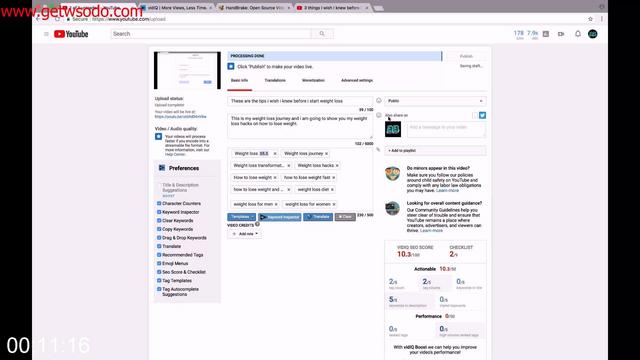Click the Processing Done progress bar
This screenshot has height=360, width=640.
pos(335,56)
